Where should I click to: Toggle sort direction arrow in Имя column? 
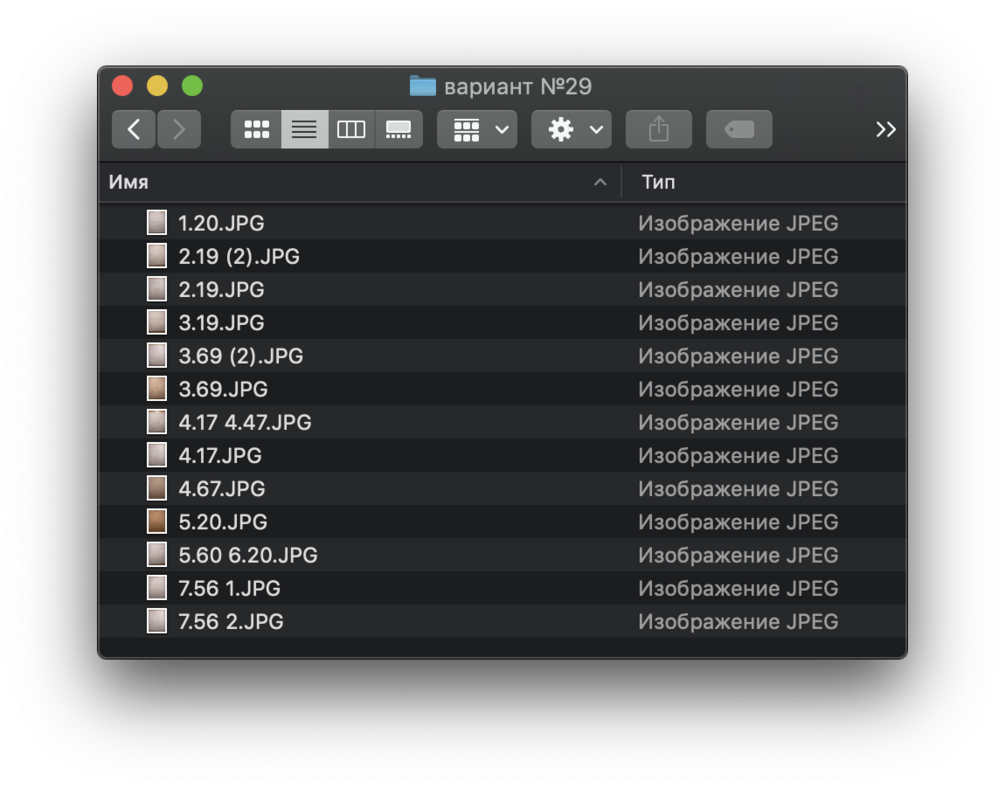tap(600, 182)
